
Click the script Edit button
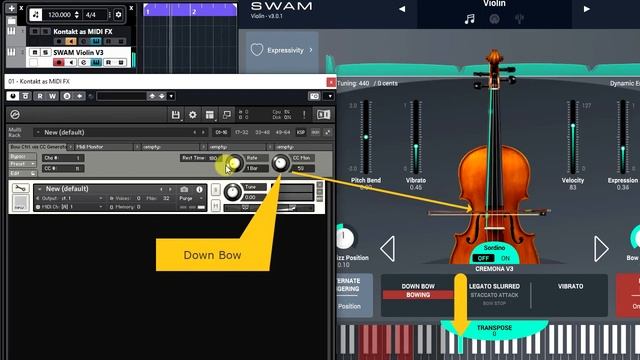coord(22,173)
